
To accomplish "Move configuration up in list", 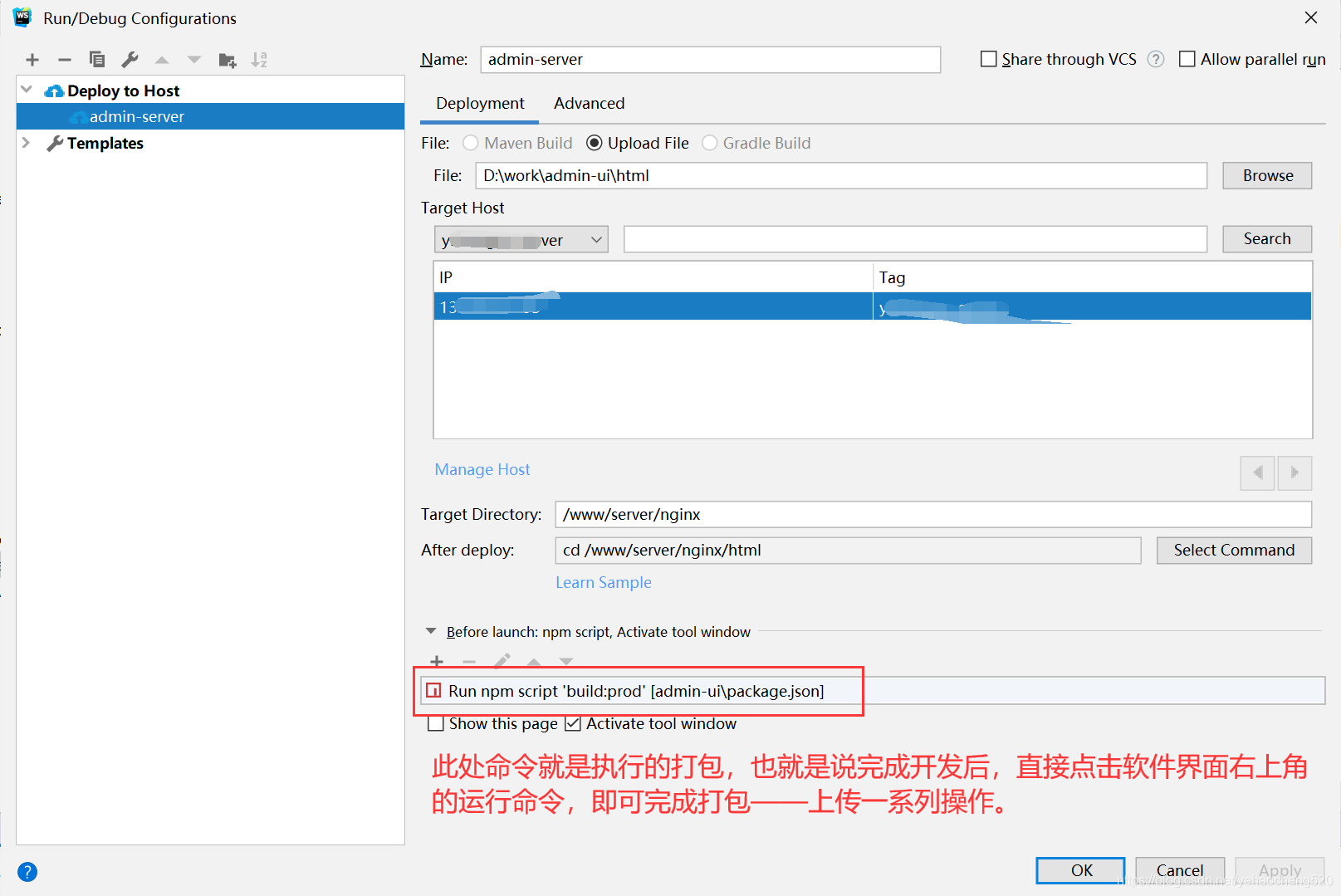I will (x=162, y=60).
